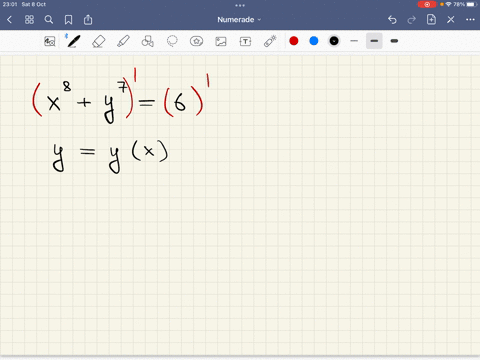Select the Eraser tool
The height and width of the screenshot is (360, 480).
pos(98,41)
